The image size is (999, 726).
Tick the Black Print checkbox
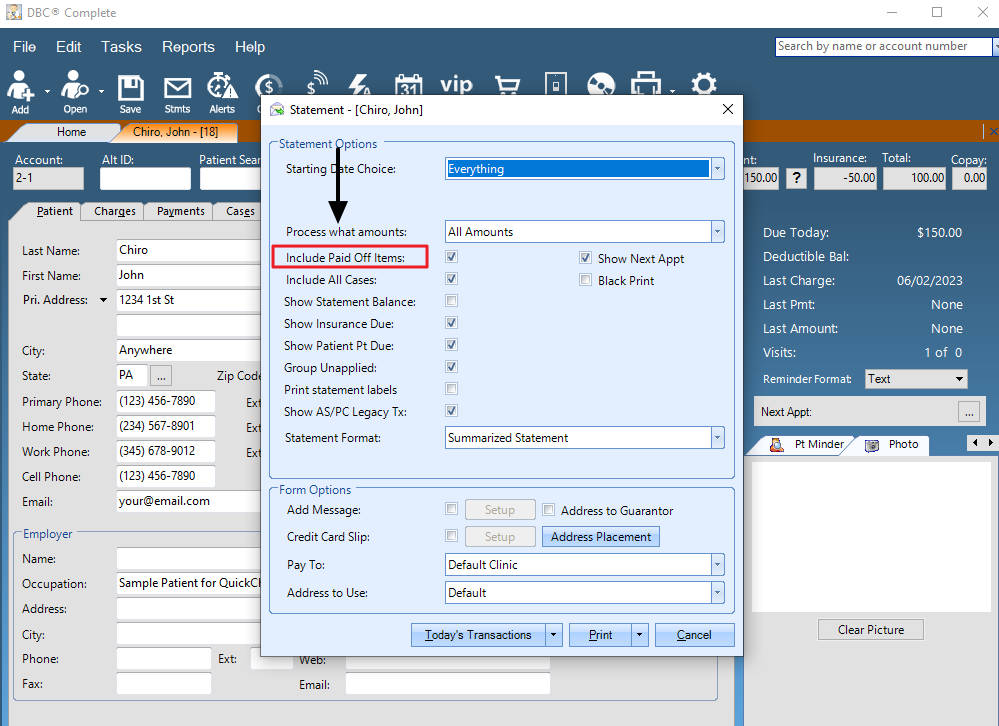click(x=586, y=281)
